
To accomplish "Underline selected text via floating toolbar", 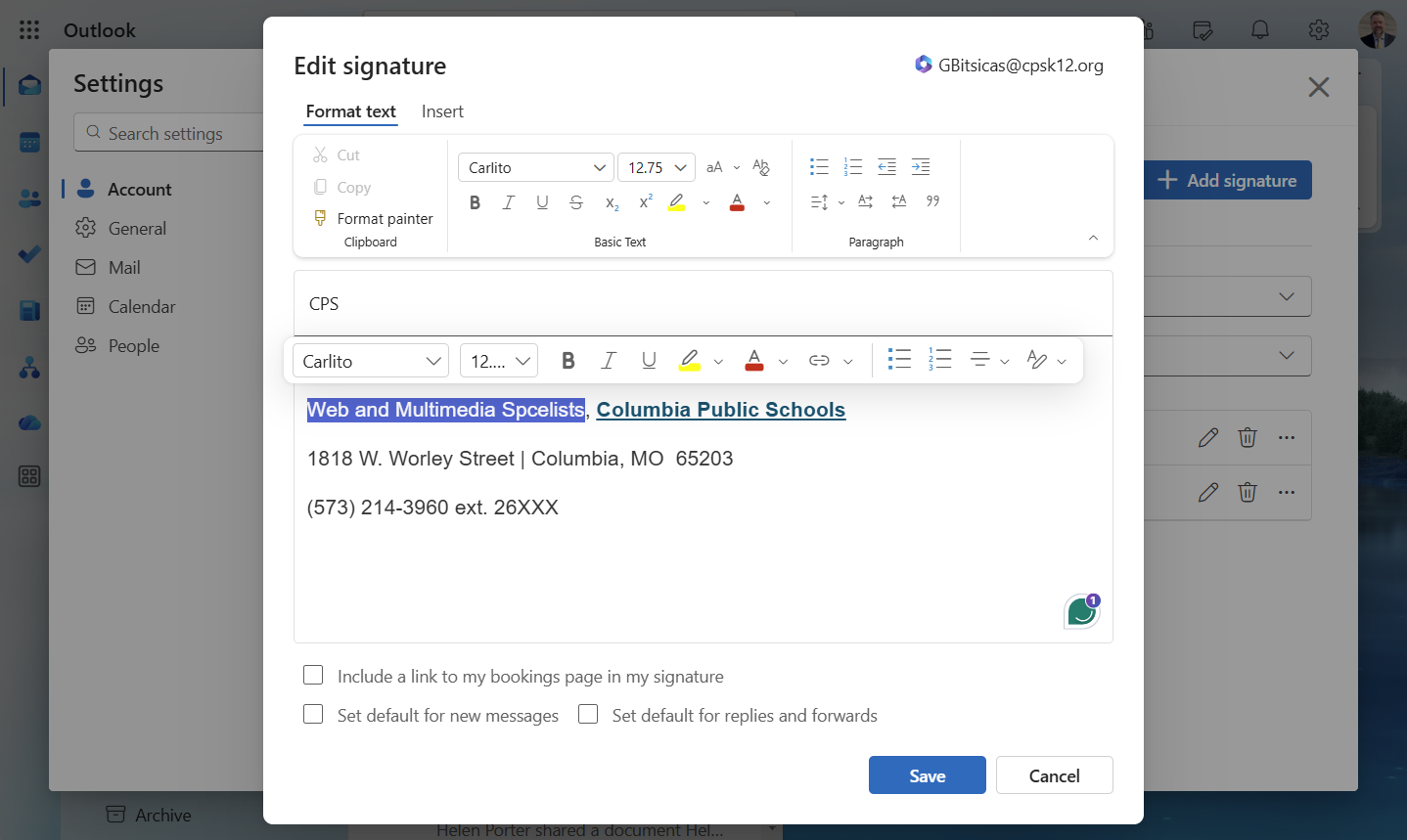I will tap(649, 361).
